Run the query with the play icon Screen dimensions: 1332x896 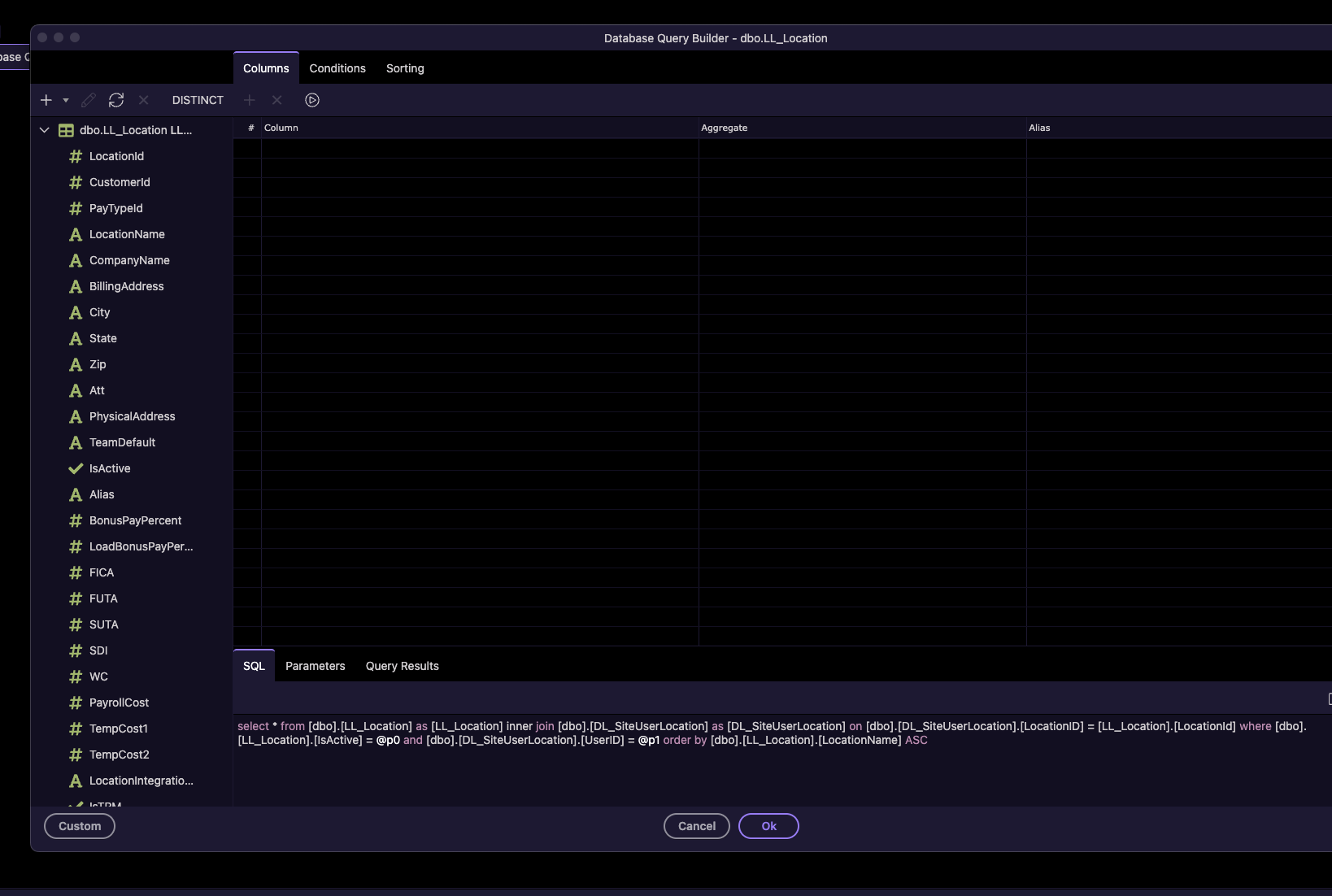pos(312,100)
